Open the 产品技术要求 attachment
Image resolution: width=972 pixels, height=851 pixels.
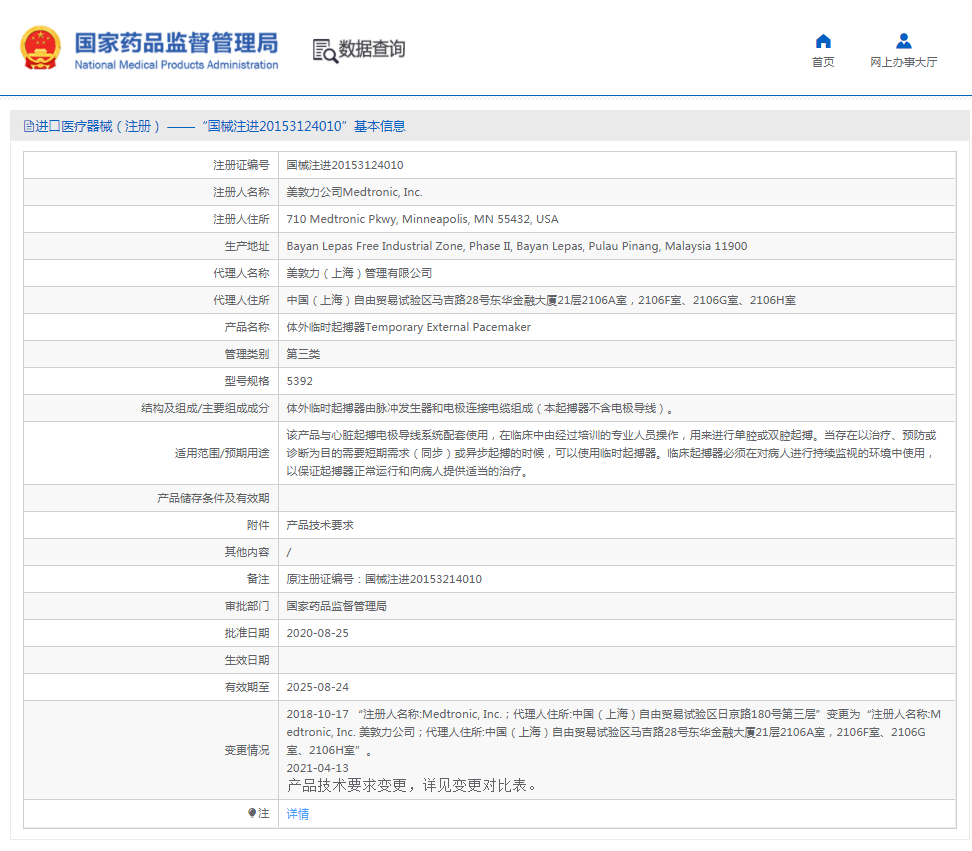(320, 525)
